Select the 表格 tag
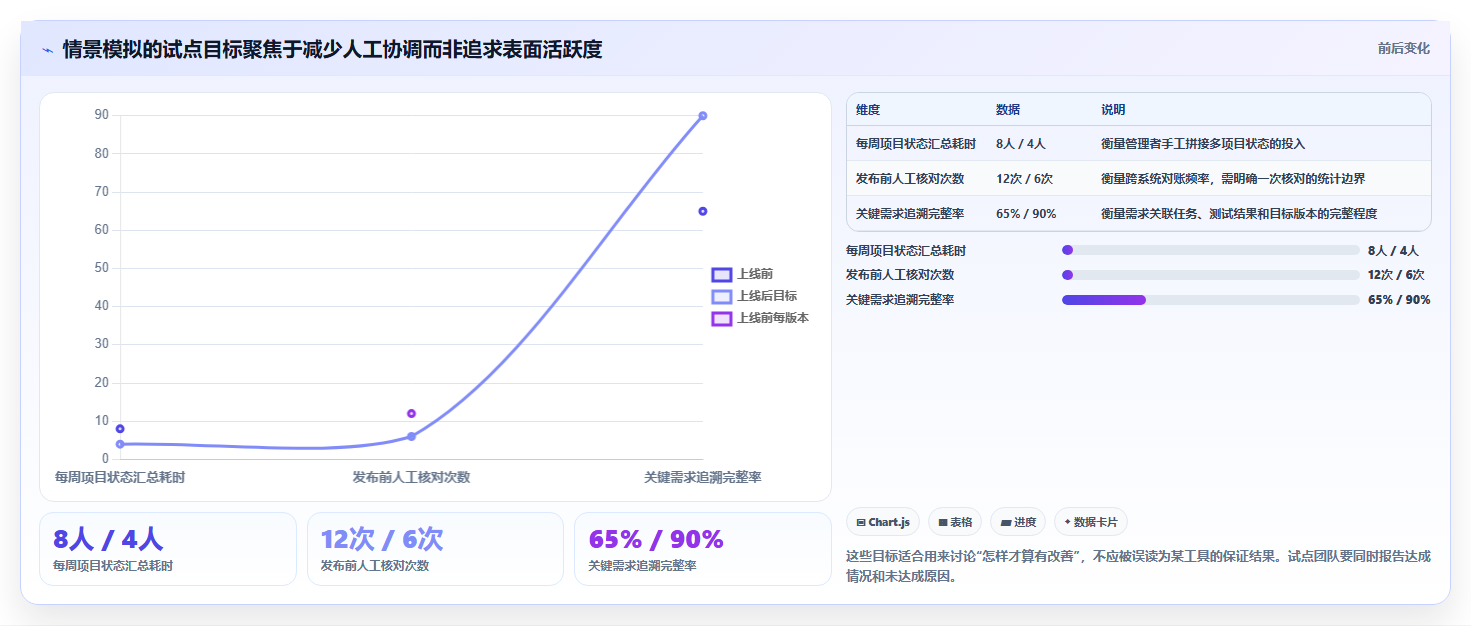Screen dimensions: 1471x626 955,522
